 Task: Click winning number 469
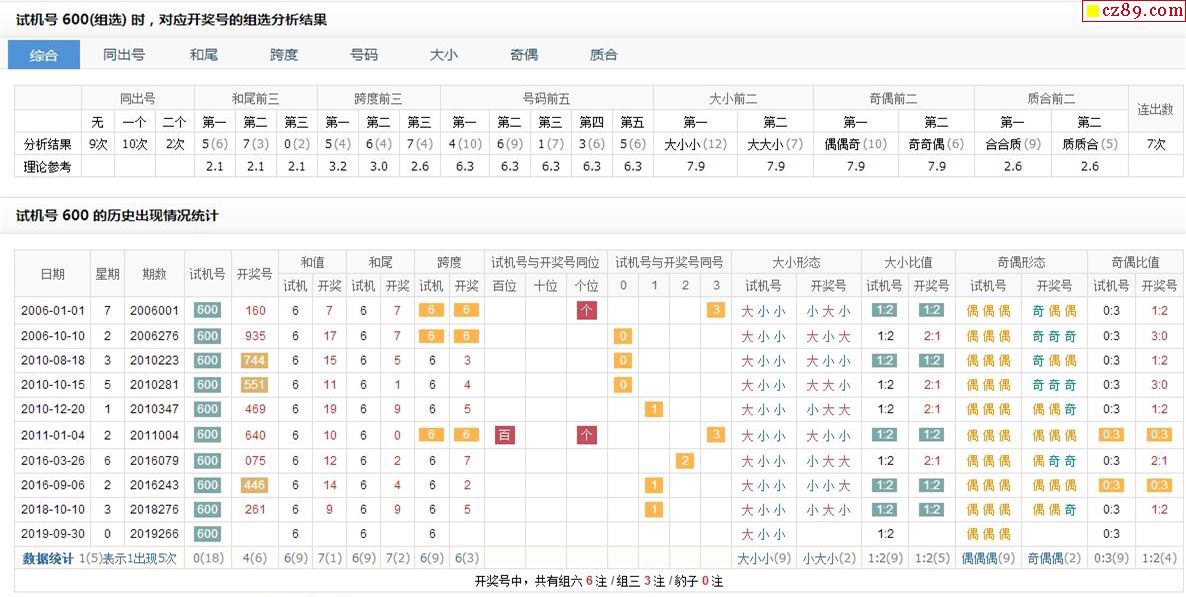pos(255,409)
